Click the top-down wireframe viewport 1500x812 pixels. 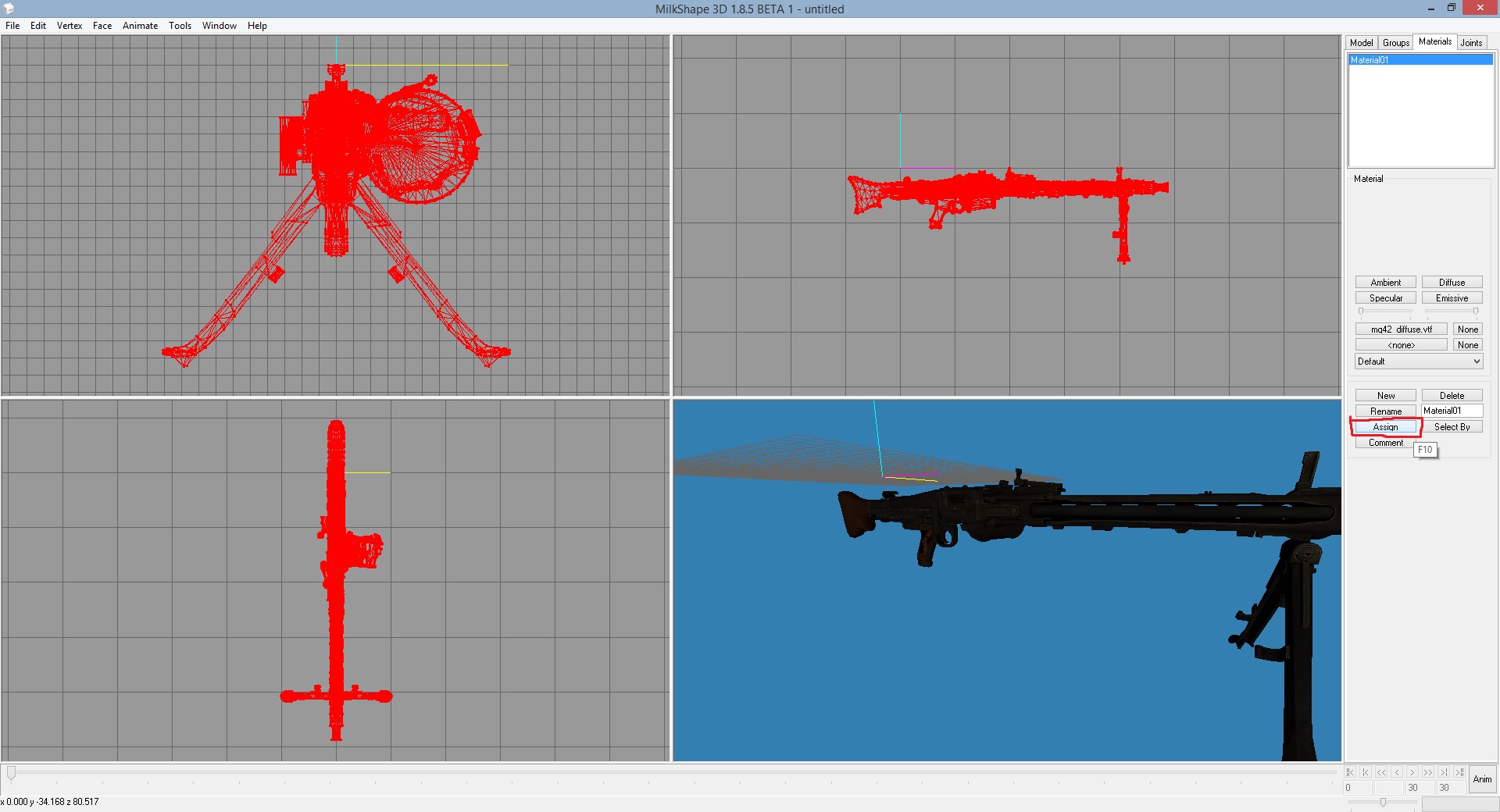(335, 580)
